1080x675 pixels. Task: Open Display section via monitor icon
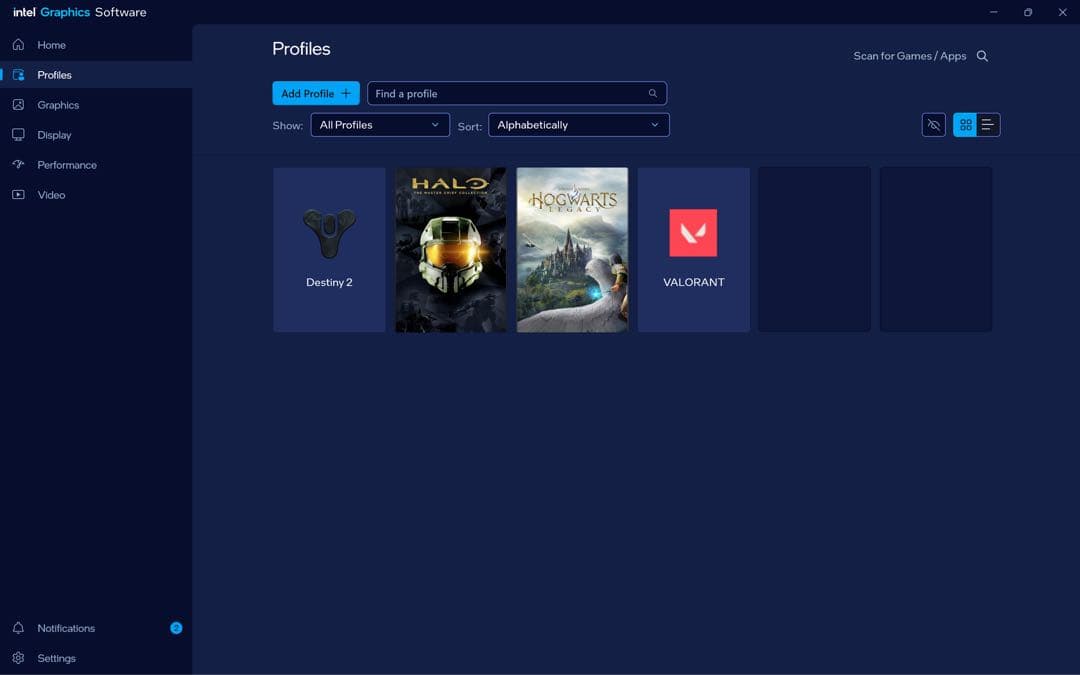coord(18,135)
